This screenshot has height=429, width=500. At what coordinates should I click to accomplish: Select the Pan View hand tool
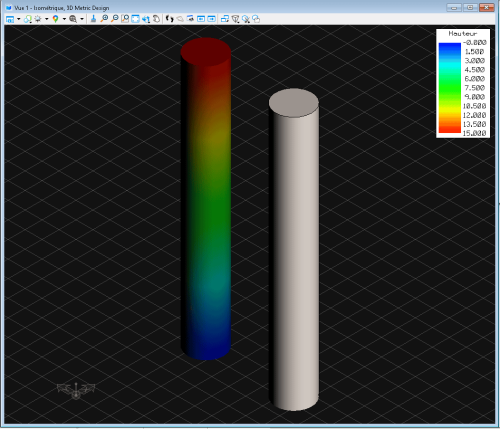click(x=156, y=19)
